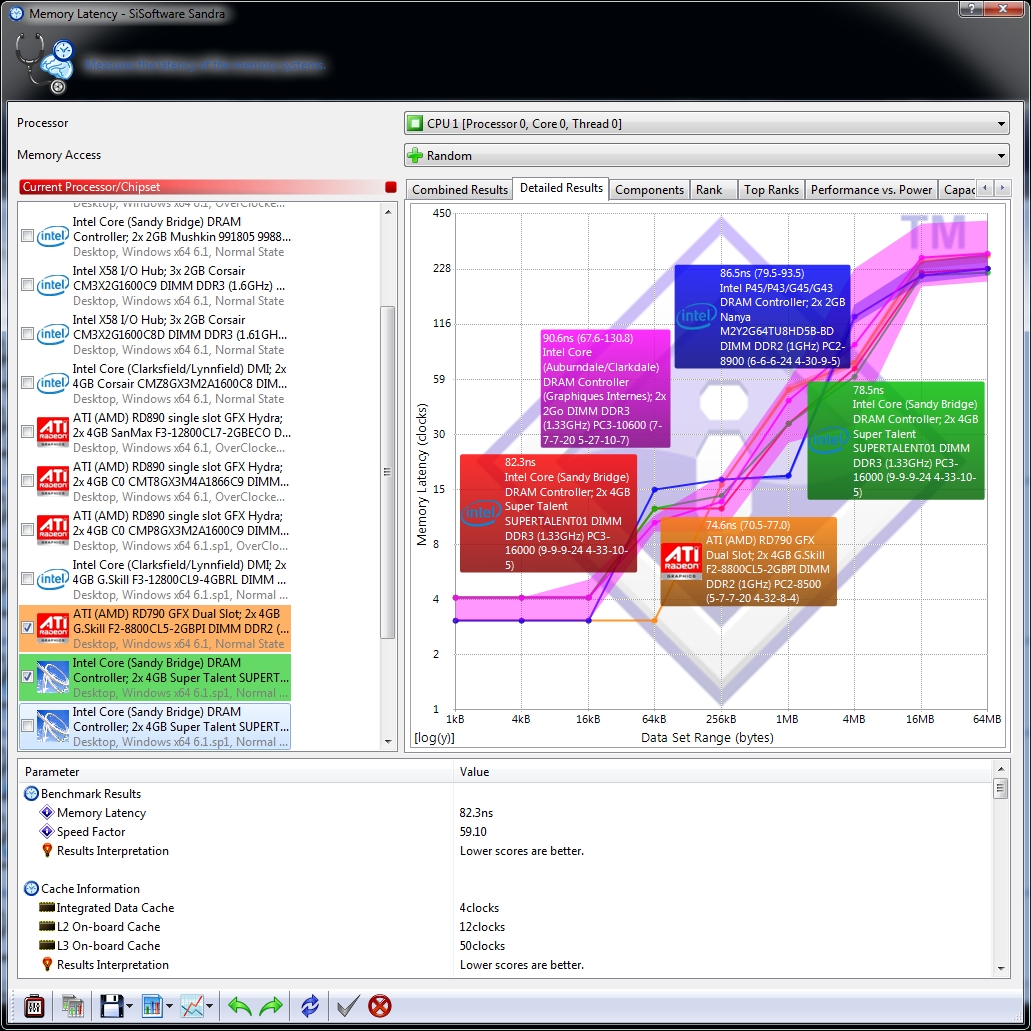1031x1031 pixels.
Task: Uncheck the ATI RD790 GFX Dual Slot entry
Action: (28, 628)
